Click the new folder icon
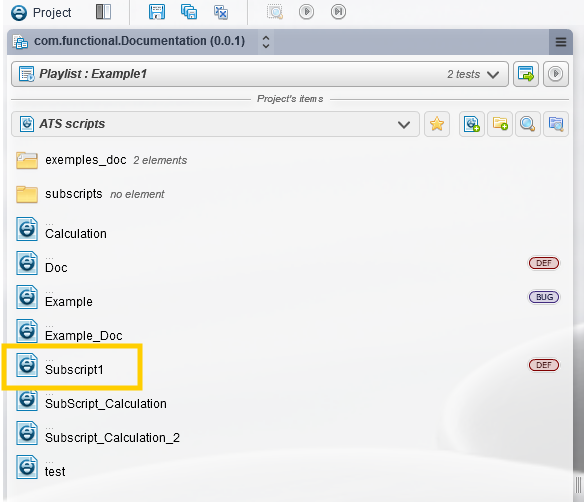This screenshot has height=502, width=584. click(500, 124)
